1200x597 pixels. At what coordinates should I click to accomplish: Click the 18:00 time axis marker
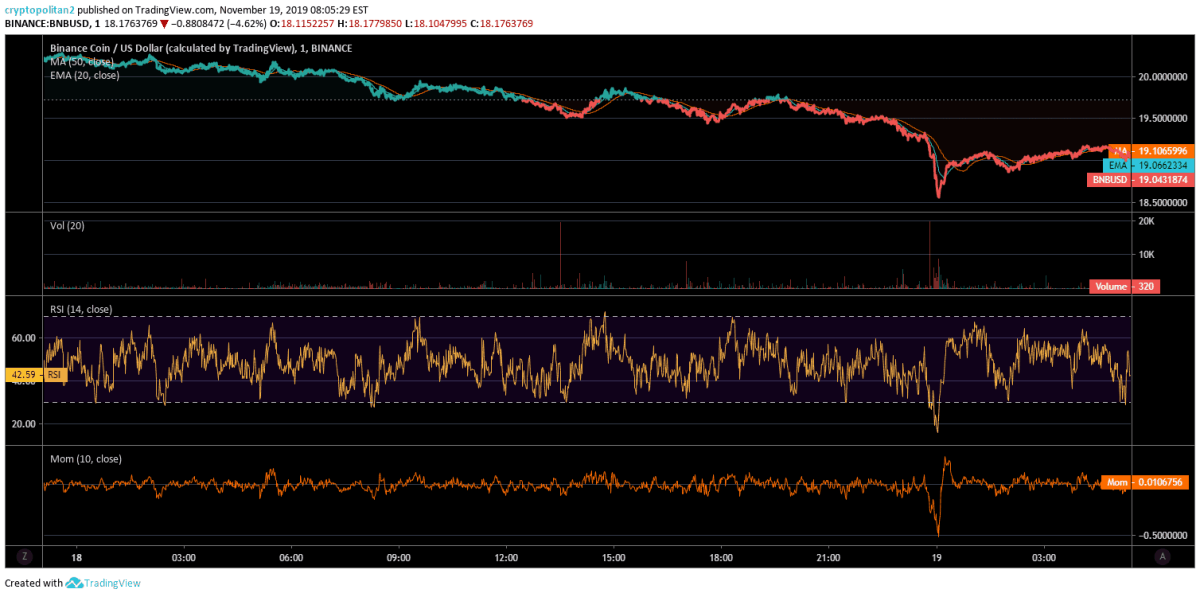pyautogui.click(x=721, y=557)
